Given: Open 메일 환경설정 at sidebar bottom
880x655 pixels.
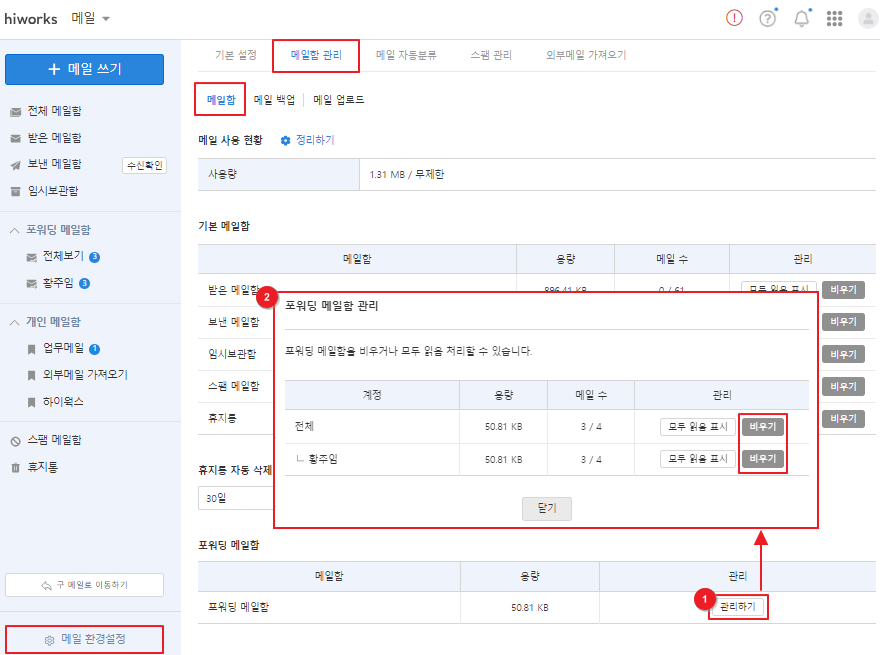Looking at the screenshot, I should pos(84,639).
